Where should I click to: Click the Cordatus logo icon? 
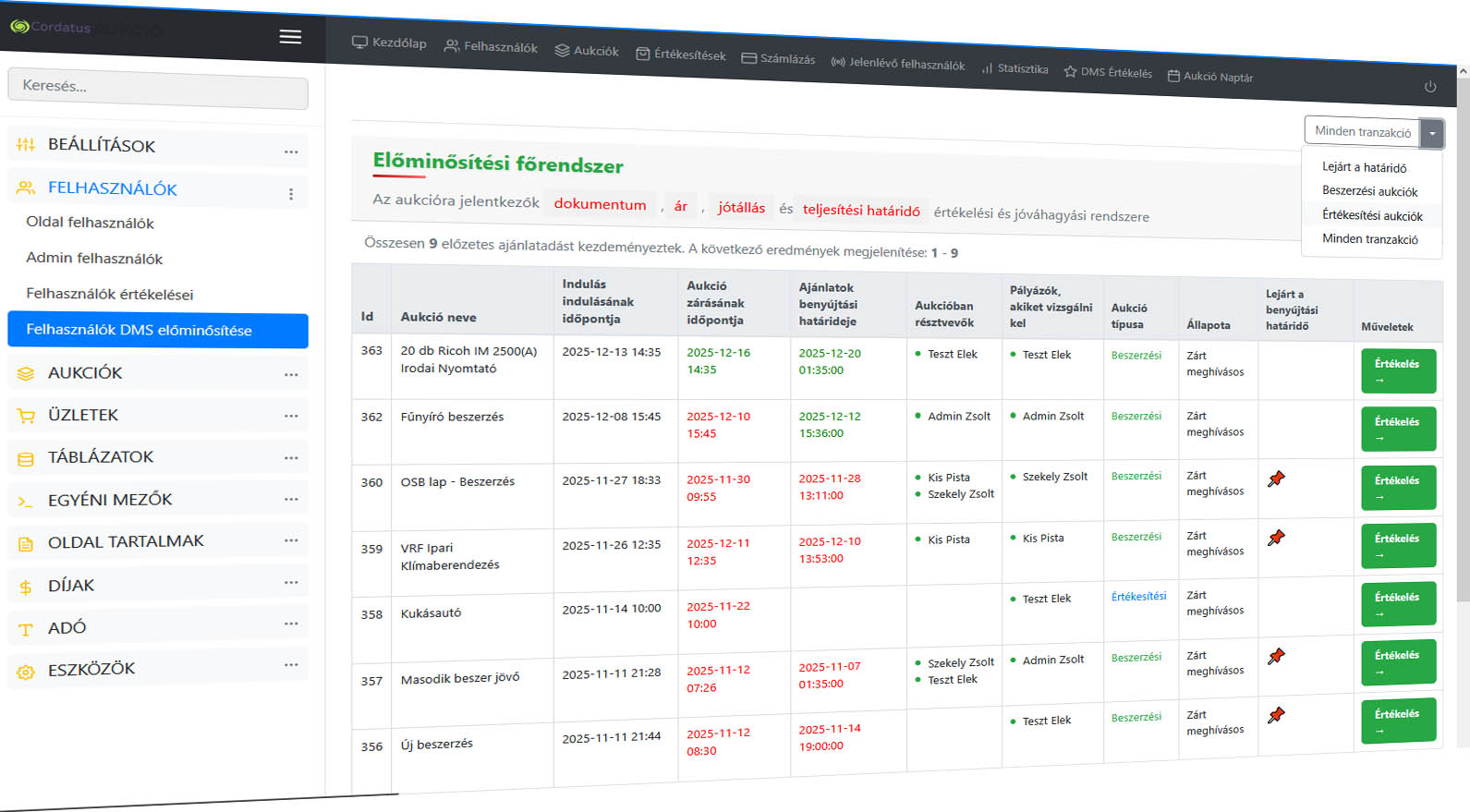19,27
